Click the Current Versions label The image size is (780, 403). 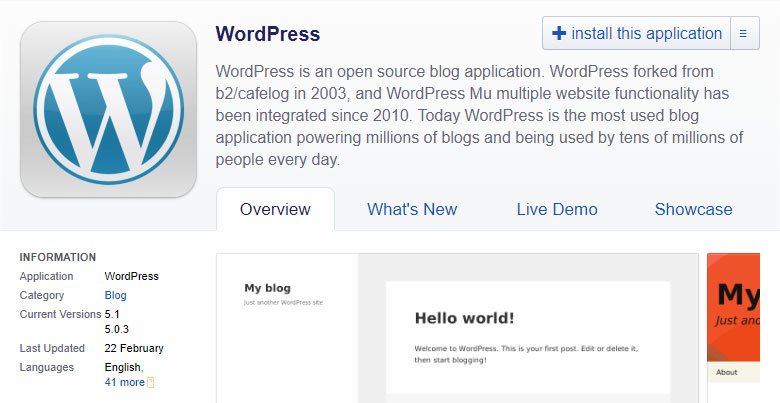click(x=60, y=314)
